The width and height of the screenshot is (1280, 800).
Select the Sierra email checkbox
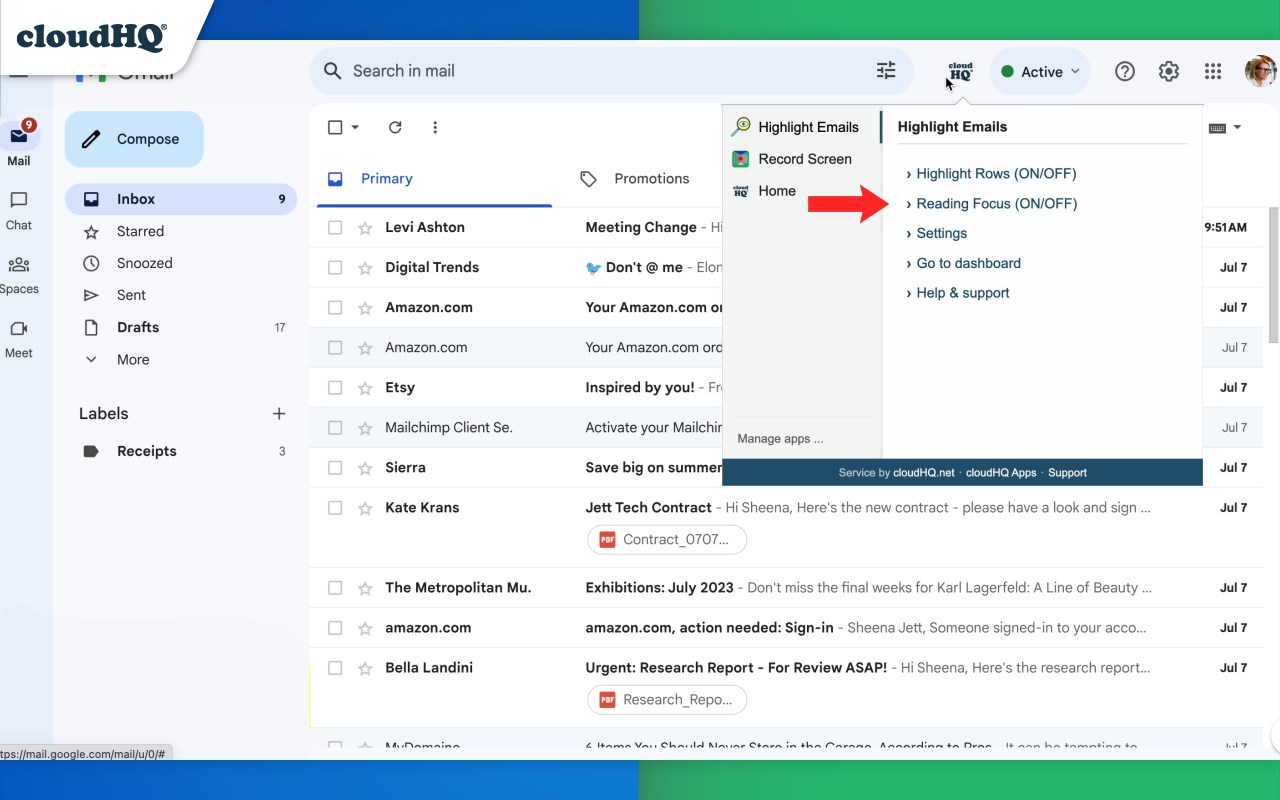tap(335, 467)
